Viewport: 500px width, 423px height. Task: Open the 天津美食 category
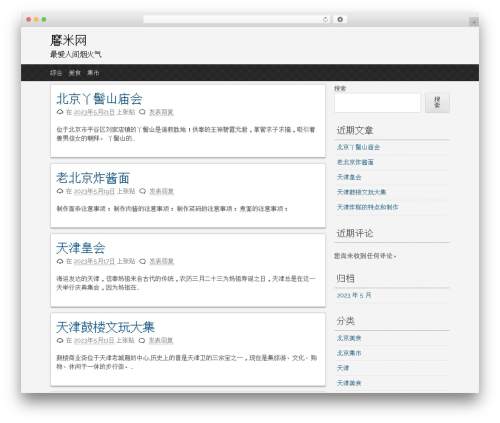pos(349,383)
